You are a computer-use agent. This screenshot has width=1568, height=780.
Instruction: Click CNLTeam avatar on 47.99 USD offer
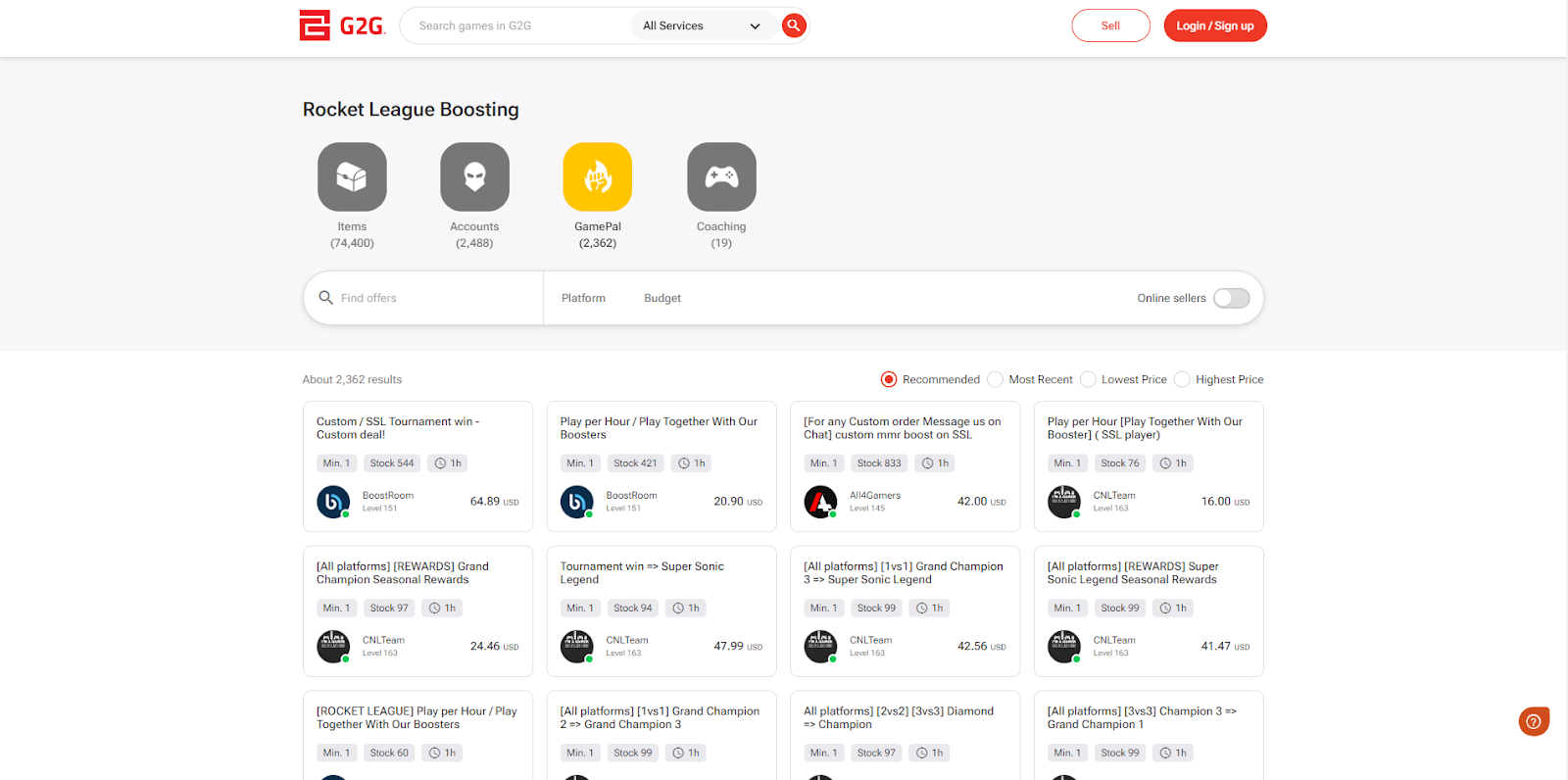[577, 647]
